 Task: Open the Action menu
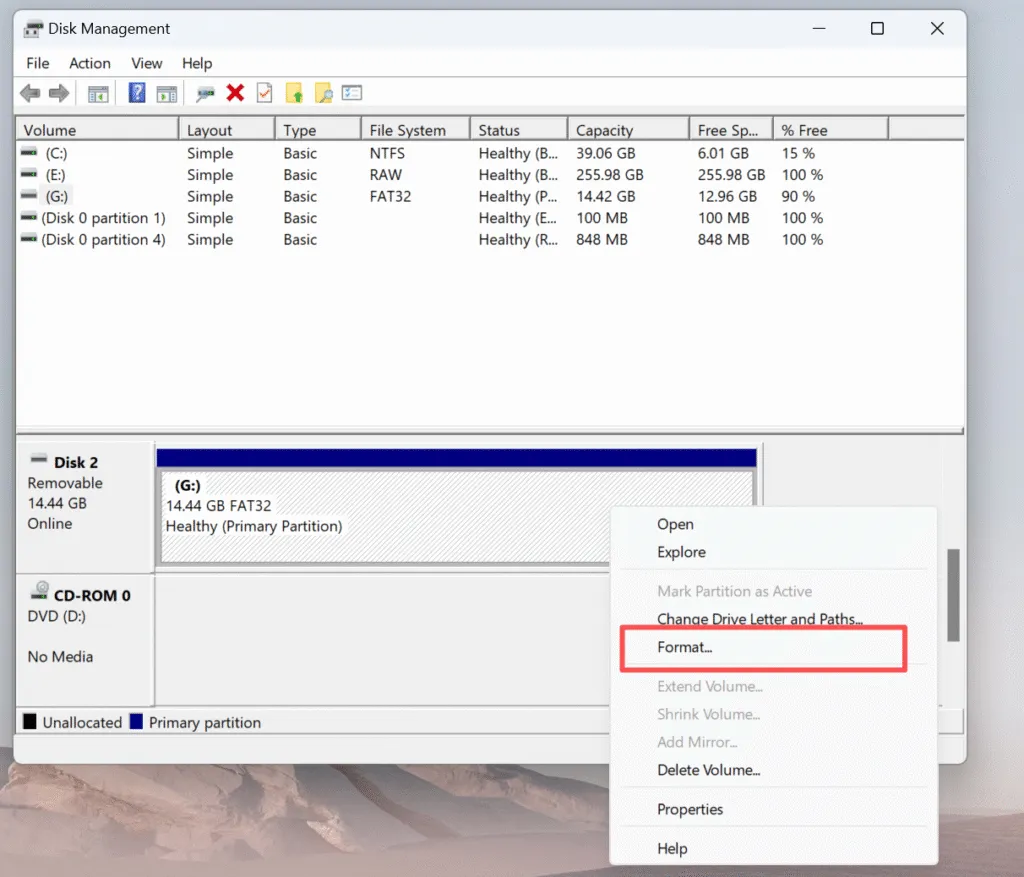[x=90, y=63]
